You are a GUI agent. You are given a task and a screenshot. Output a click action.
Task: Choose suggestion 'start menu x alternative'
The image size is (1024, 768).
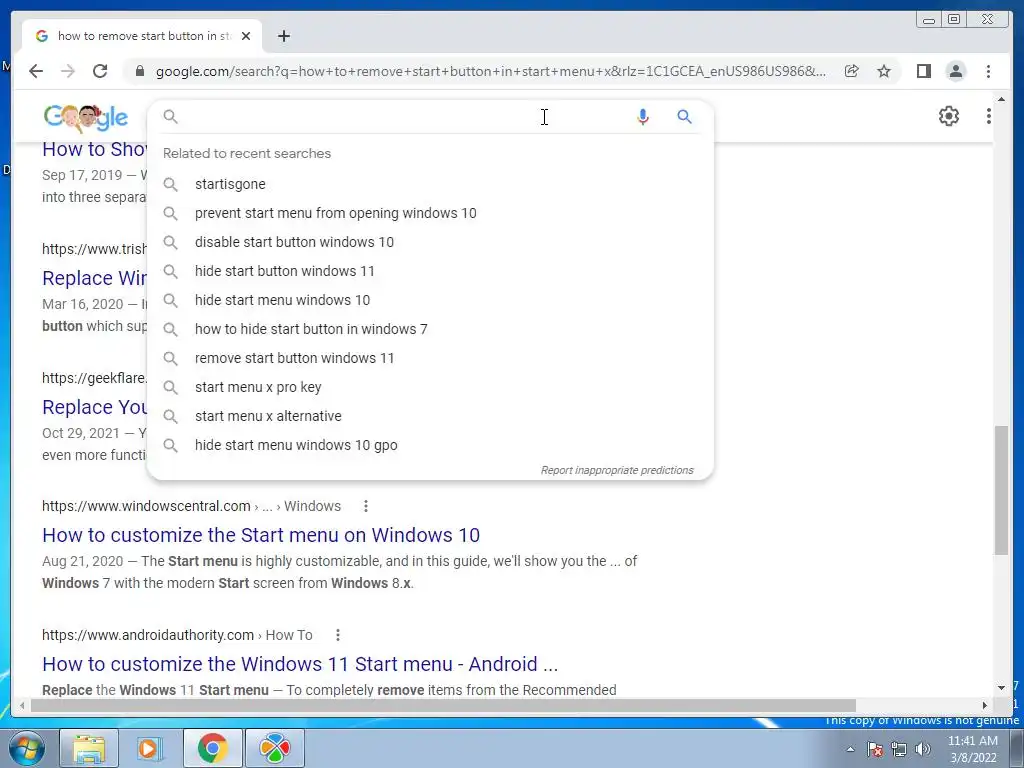430,416
